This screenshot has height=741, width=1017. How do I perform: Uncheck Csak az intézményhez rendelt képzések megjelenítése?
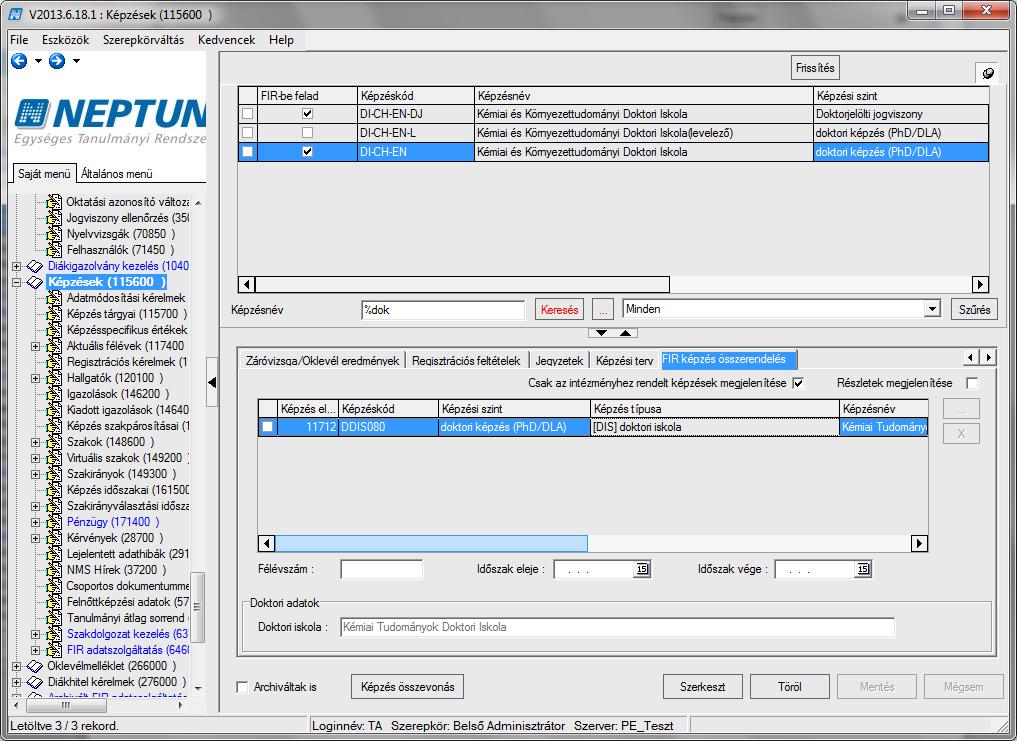click(798, 383)
